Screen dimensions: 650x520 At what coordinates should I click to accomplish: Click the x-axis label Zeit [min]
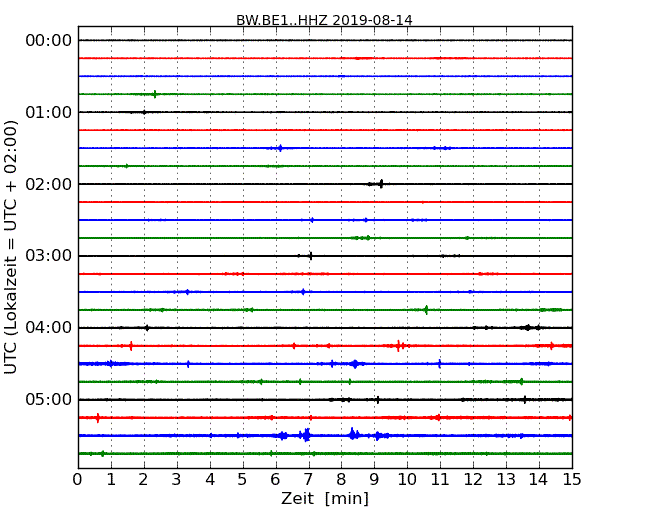pyautogui.click(x=325, y=498)
